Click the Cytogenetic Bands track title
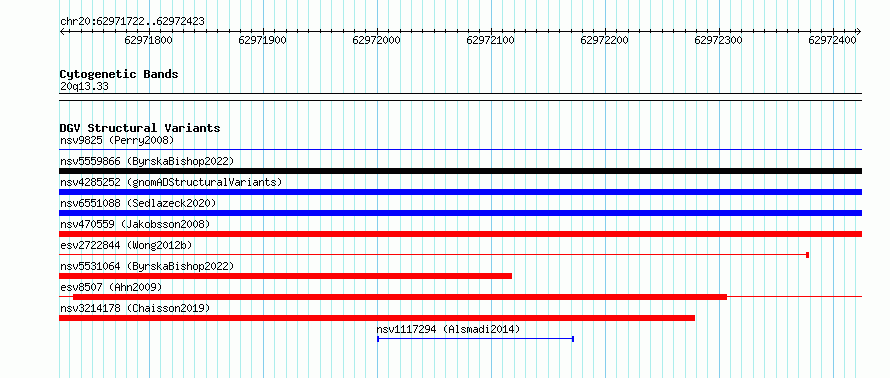890x378 pixels. 119,74
